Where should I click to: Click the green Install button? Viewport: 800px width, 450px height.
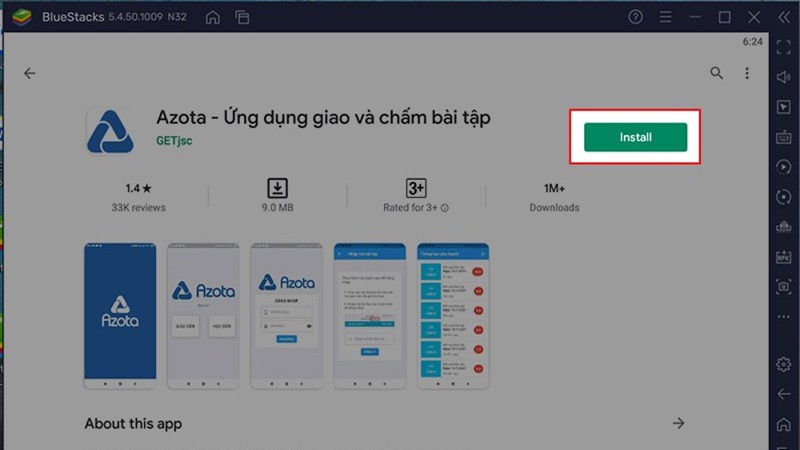(x=635, y=137)
